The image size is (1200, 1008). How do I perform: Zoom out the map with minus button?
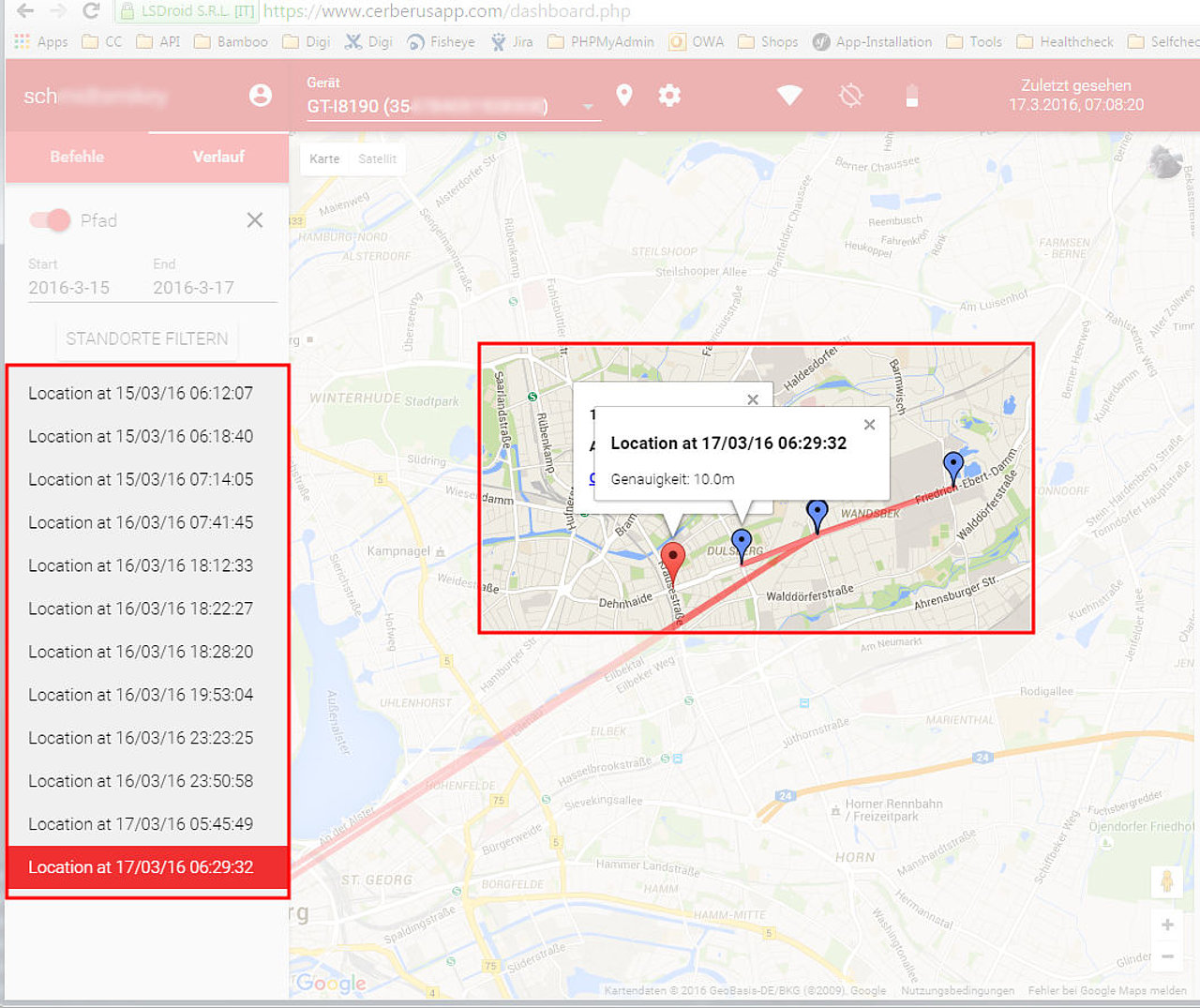click(1167, 956)
